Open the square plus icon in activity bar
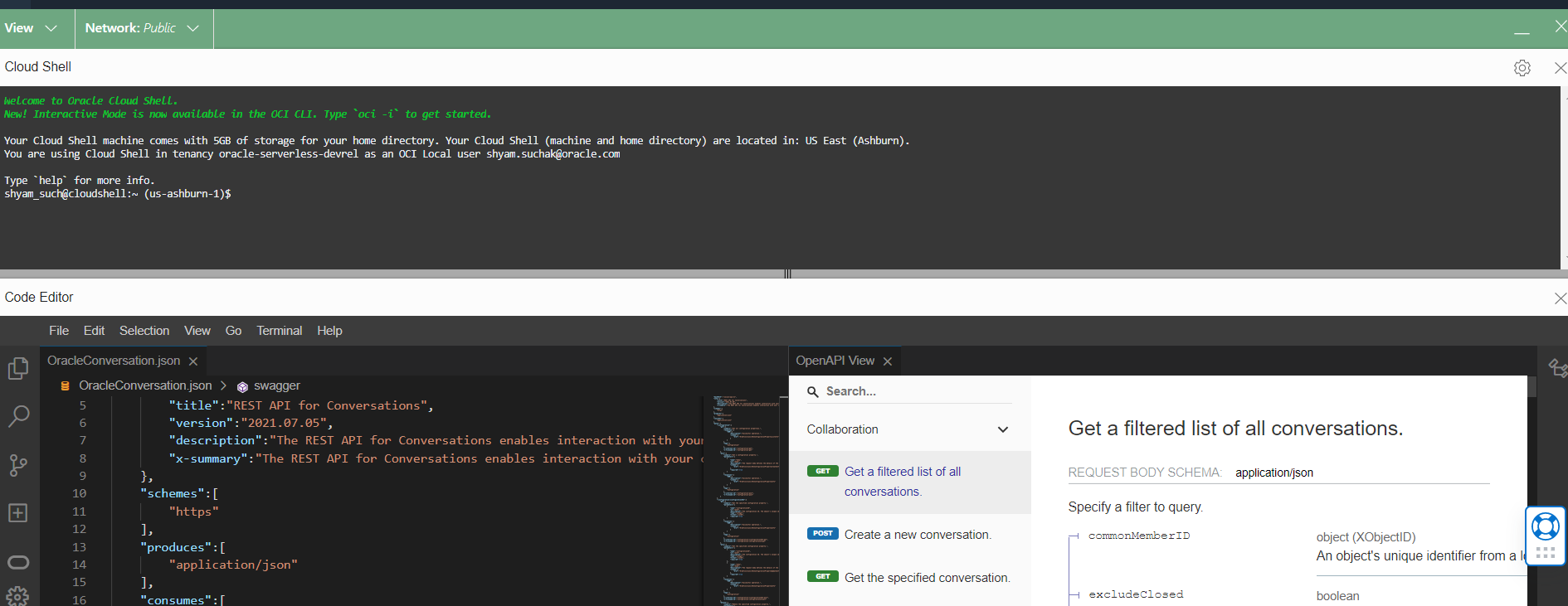 (18, 513)
